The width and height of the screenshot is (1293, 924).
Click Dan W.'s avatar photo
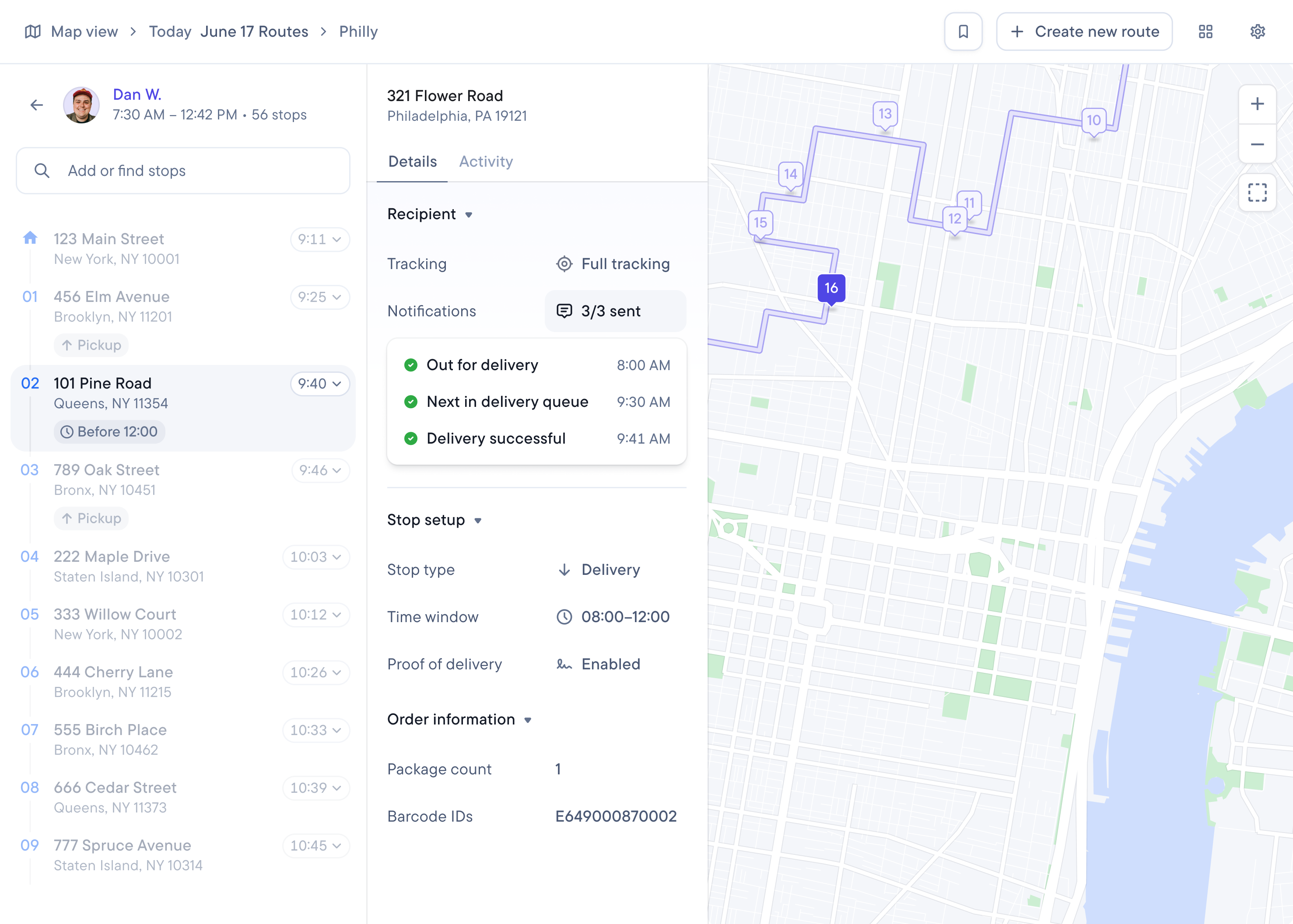pyautogui.click(x=81, y=105)
